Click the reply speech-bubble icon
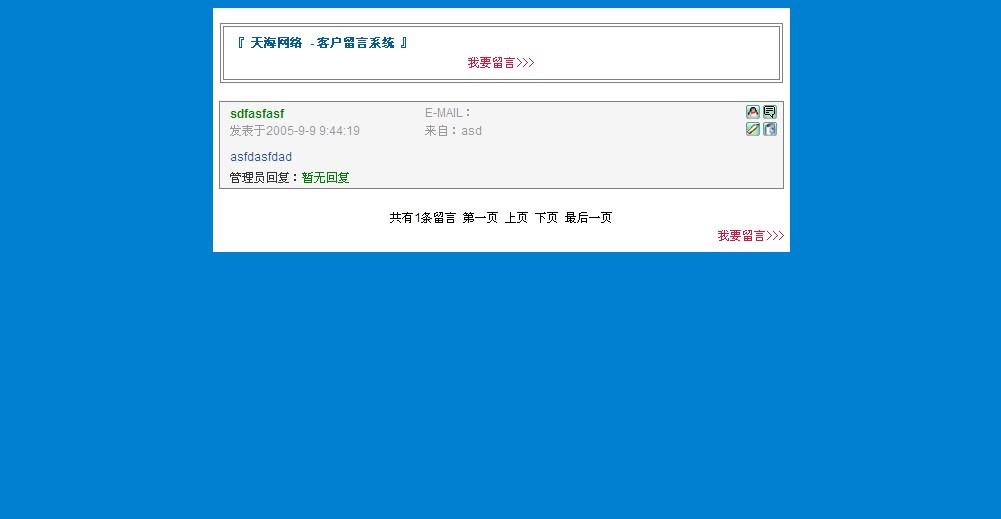 click(770, 112)
